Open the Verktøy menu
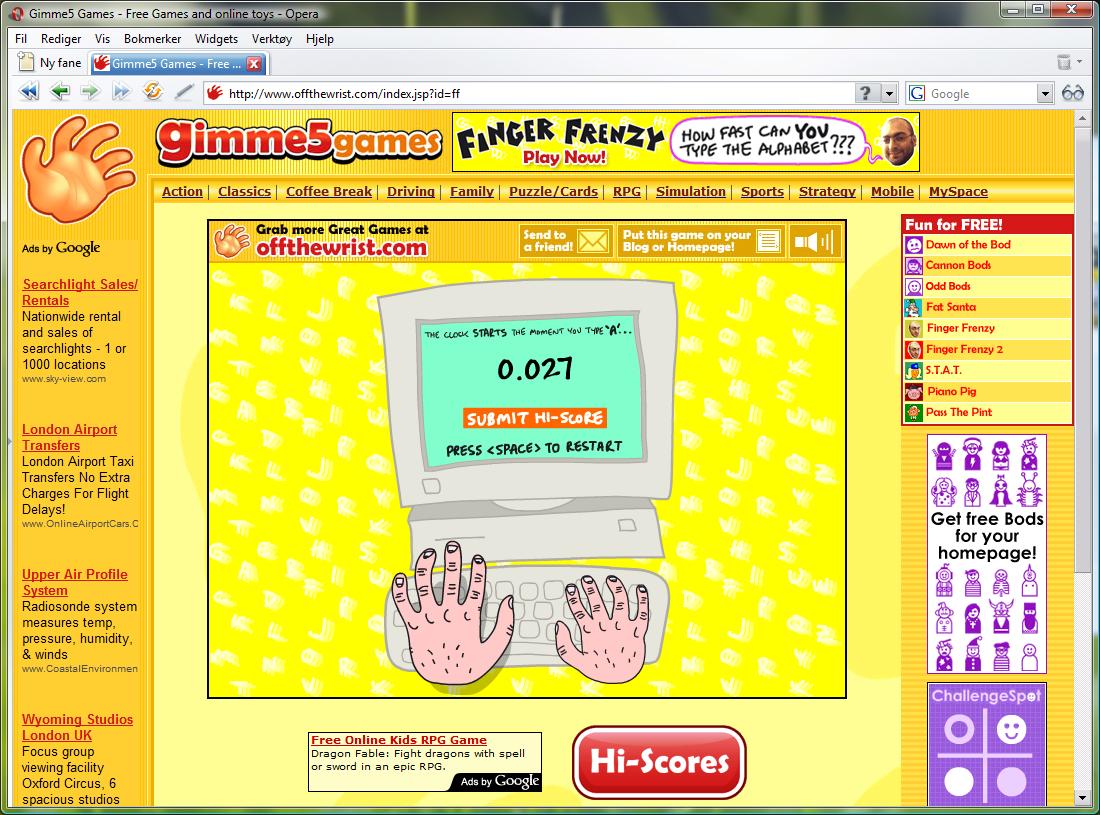 [271, 39]
